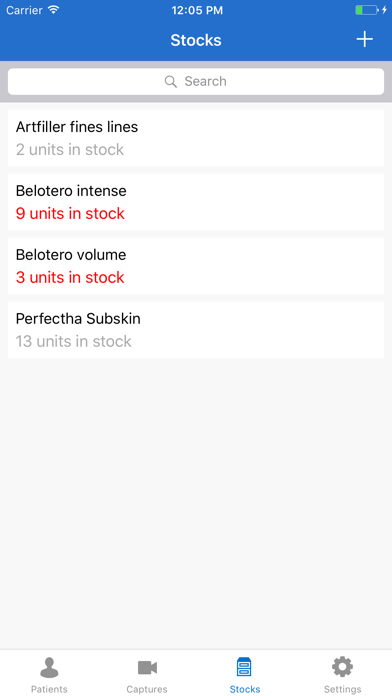Choose the Perfectha Subskin product
Viewport: 392px width, 696px height.
[196, 330]
